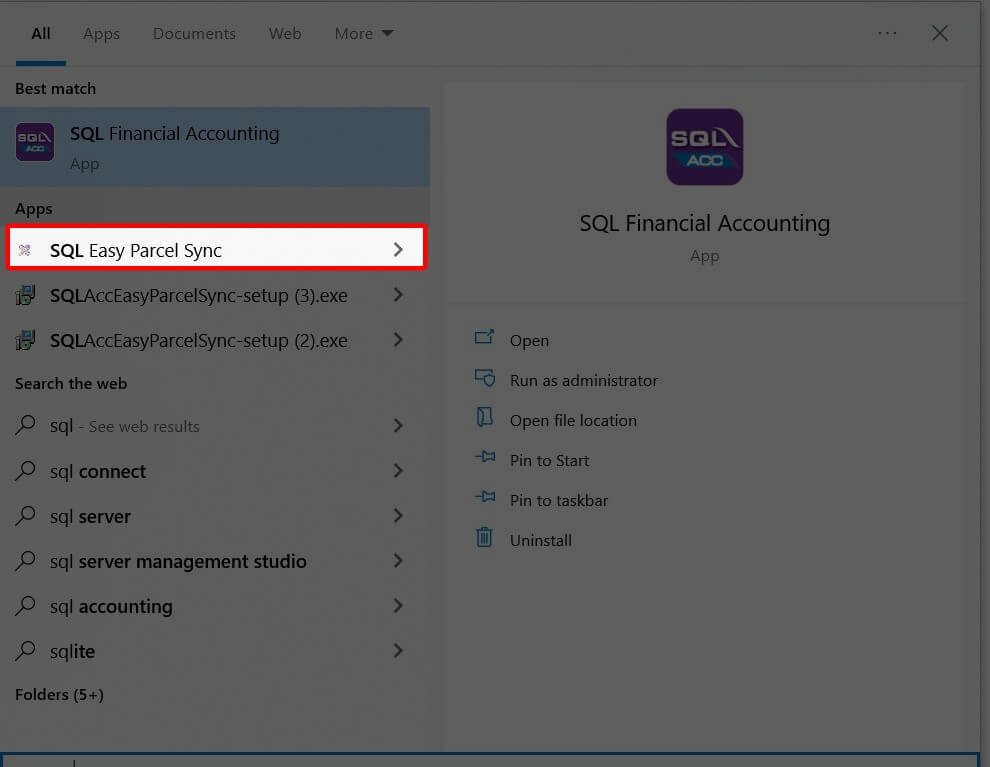
Task: Click the Run as administrator shield icon
Action: (x=484, y=378)
